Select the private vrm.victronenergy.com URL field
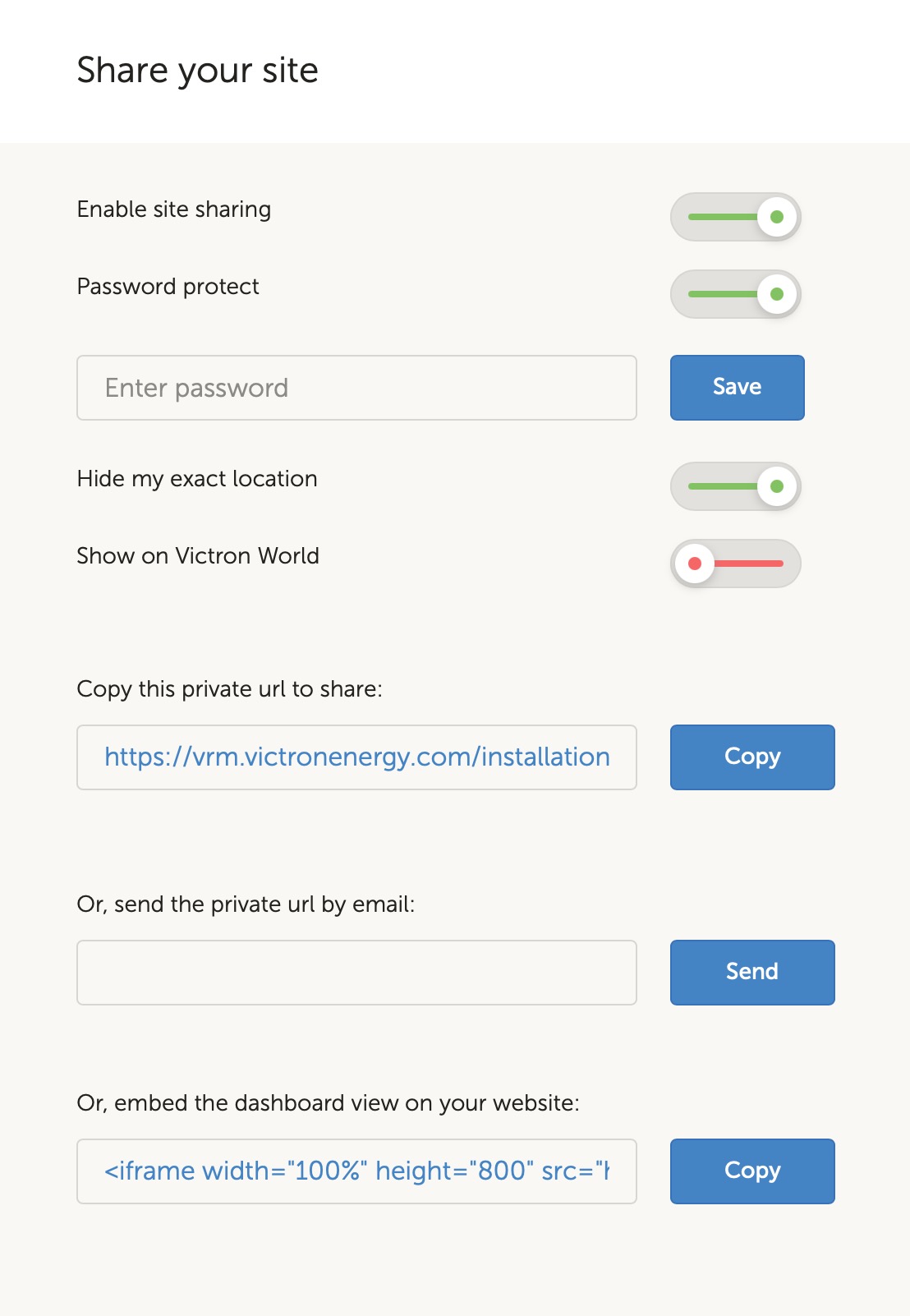 [356, 757]
